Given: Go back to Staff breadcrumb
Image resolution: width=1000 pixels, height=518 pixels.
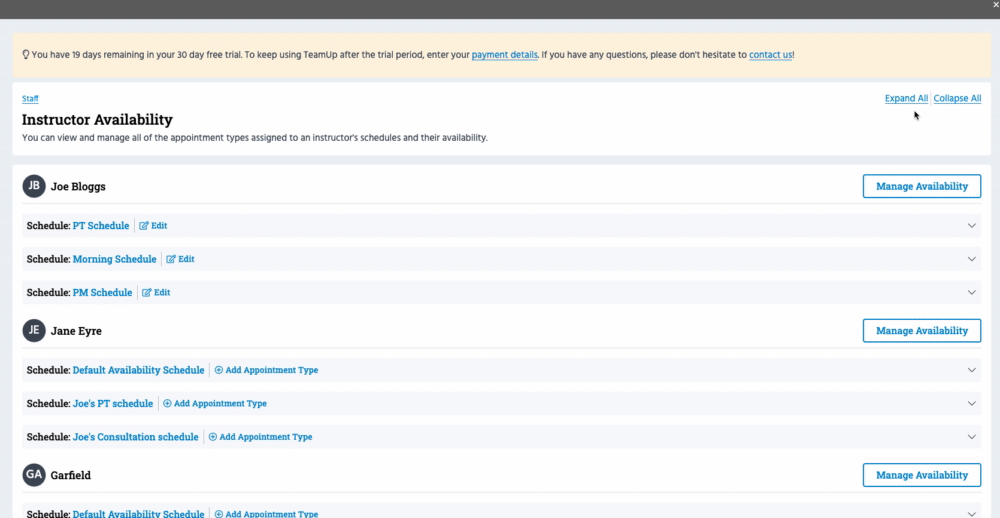Looking at the screenshot, I should (x=30, y=99).
